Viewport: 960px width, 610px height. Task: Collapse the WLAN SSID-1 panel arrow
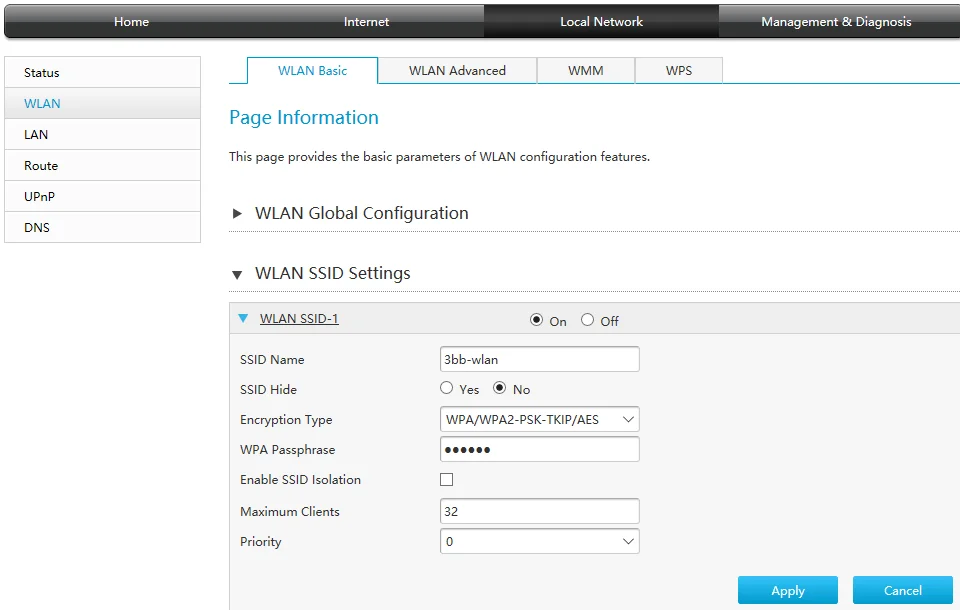[x=242, y=319]
